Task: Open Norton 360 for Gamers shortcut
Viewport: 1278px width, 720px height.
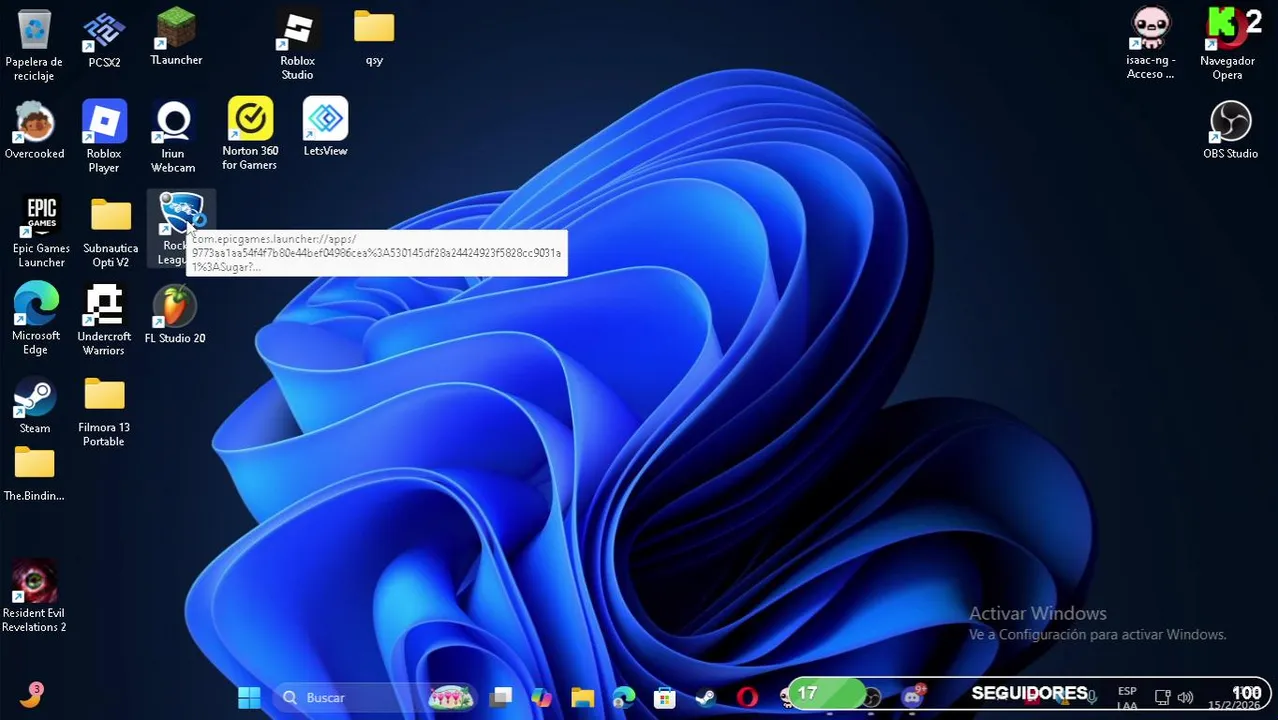Action: 250,134
